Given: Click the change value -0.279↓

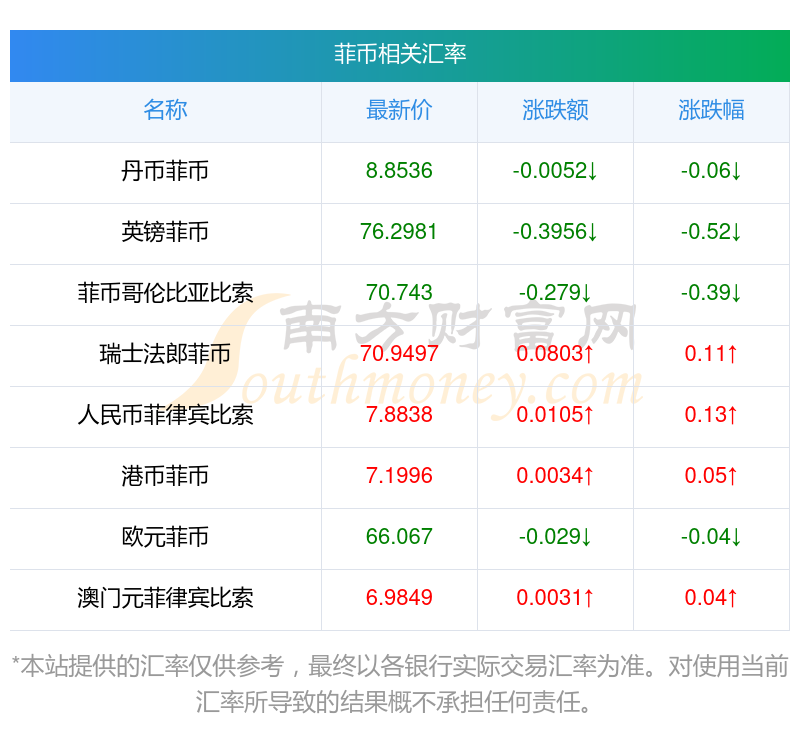Looking at the screenshot, I should (555, 293).
